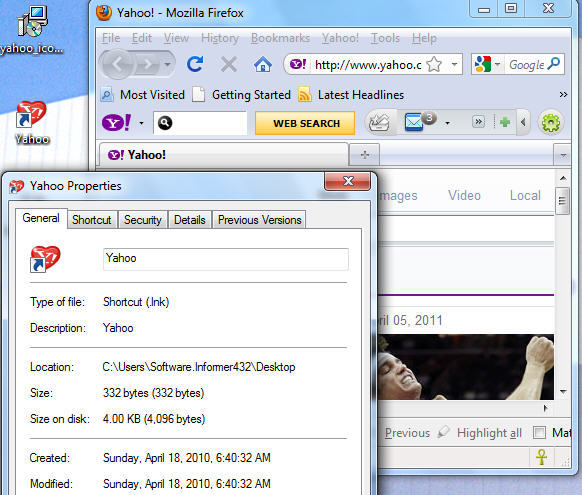Viewport: 582px width, 495px height.
Task: Switch to the Details tab
Action: [x=190, y=220]
